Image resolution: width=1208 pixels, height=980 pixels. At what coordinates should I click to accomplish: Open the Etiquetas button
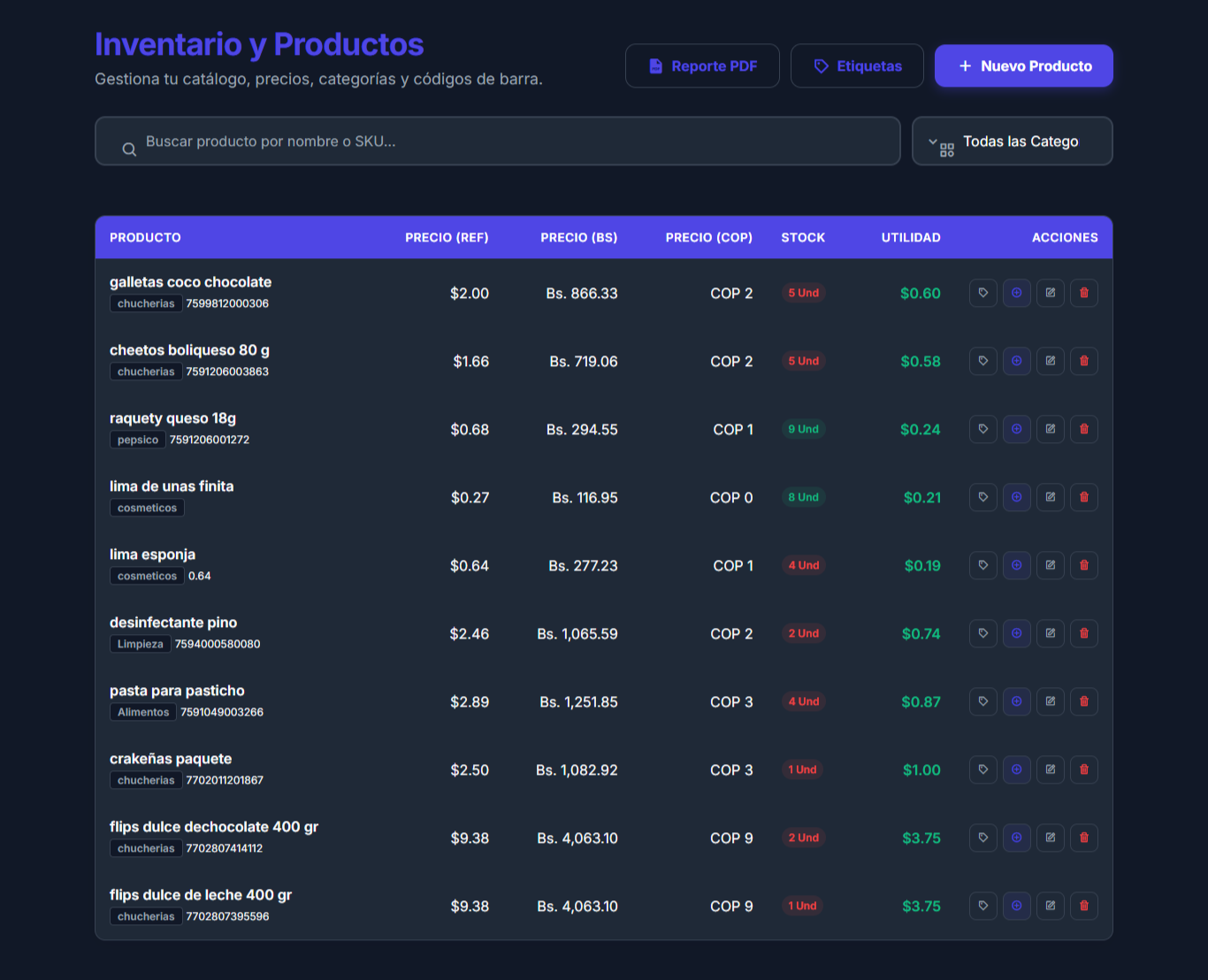[x=857, y=66]
